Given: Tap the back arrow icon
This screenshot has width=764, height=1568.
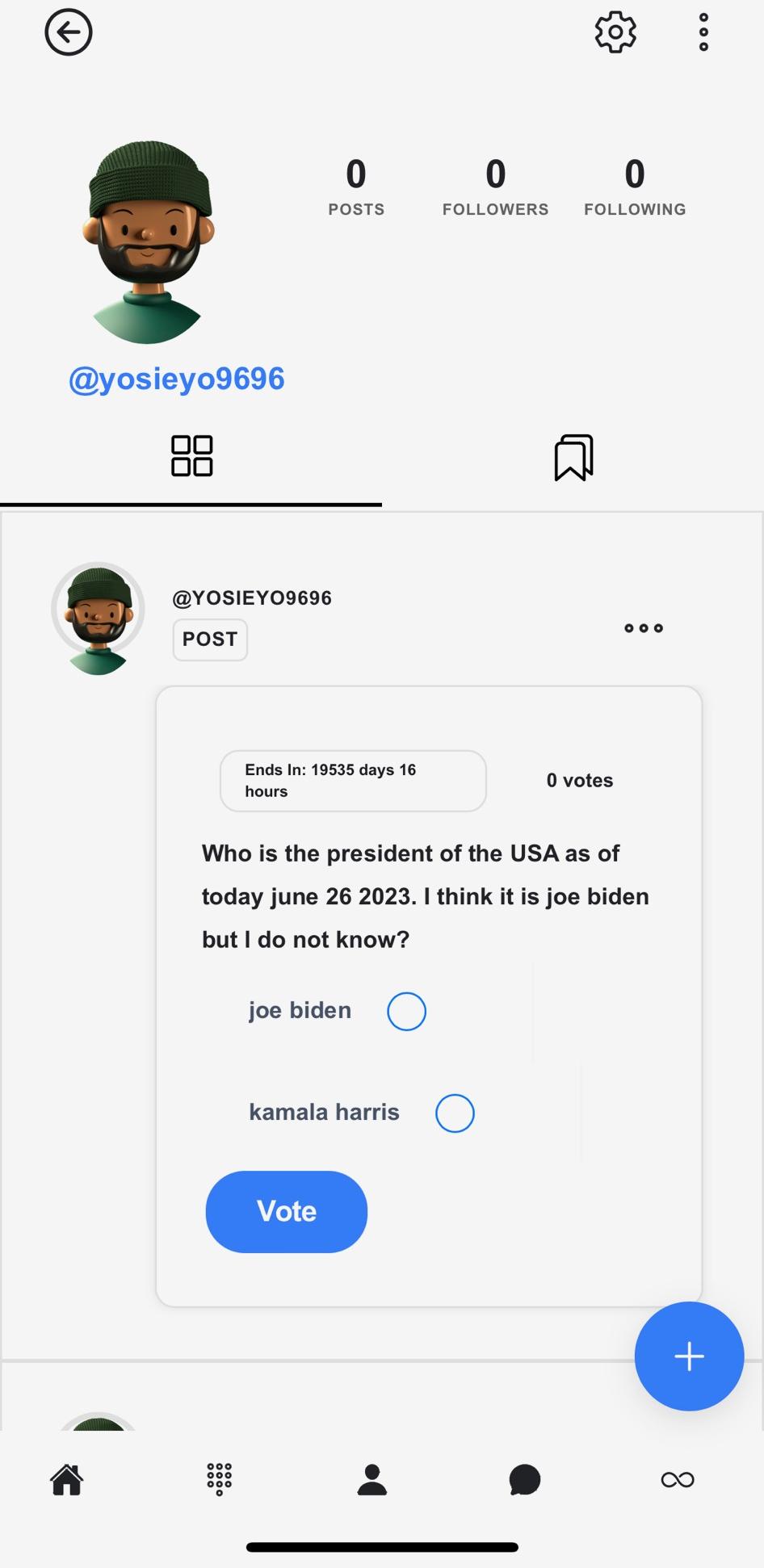Looking at the screenshot, I should (69, 32).
